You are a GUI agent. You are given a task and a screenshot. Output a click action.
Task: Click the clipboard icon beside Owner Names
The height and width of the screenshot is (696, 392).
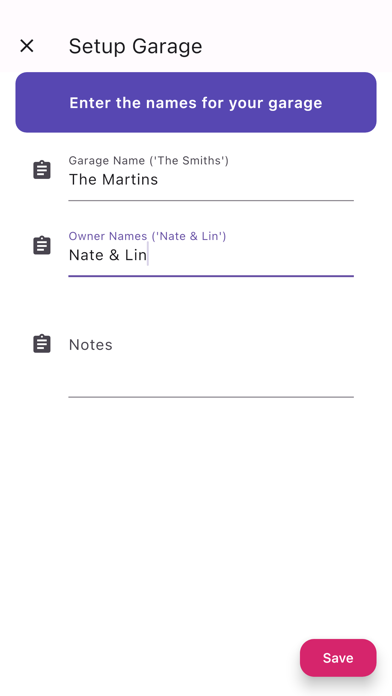pyautogui.click(x=42, y=245)
